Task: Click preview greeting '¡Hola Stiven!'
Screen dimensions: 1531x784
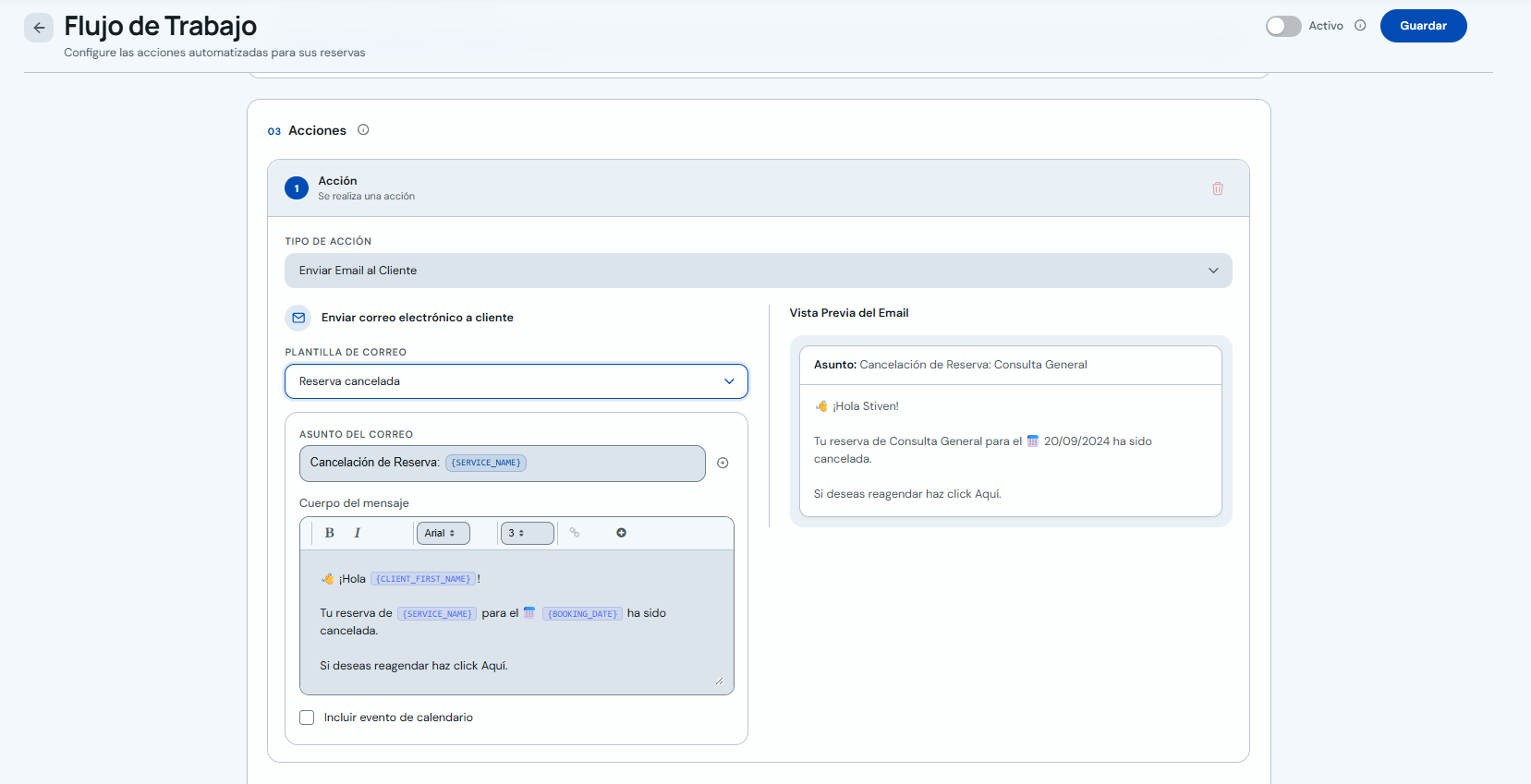Action: coord(866,406)
